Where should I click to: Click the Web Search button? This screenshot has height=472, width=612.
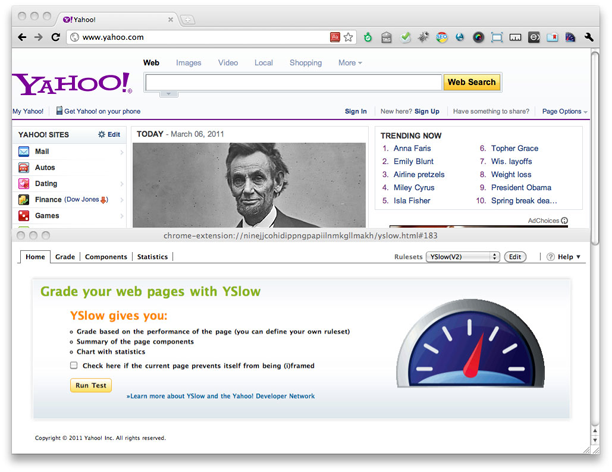[471, 82]
